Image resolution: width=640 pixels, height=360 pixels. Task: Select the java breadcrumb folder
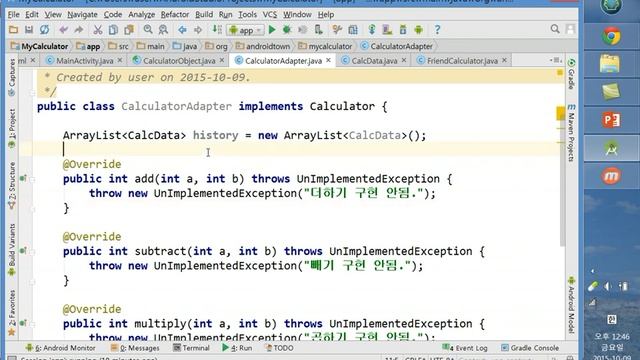click(x=185, y=47)
